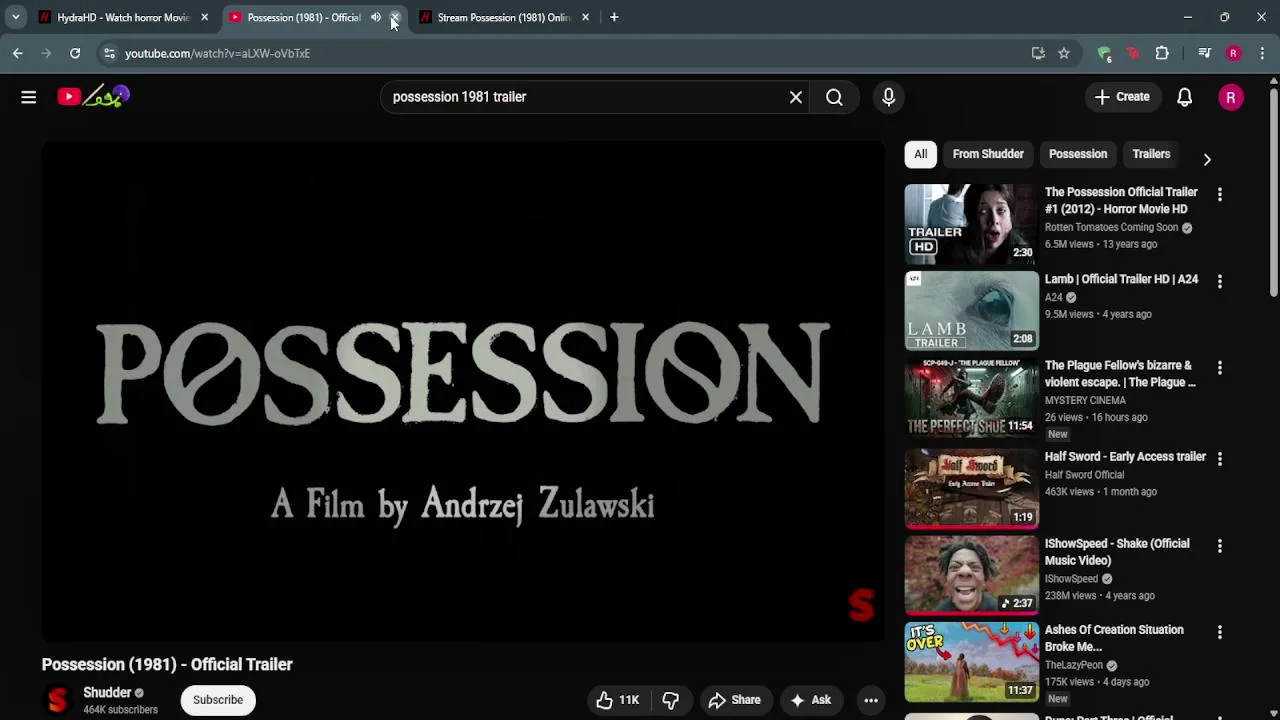Viewport: 1280px width, 720px height.
Task: Open Chrome three-dot menu
Action: click(1262, 53)
